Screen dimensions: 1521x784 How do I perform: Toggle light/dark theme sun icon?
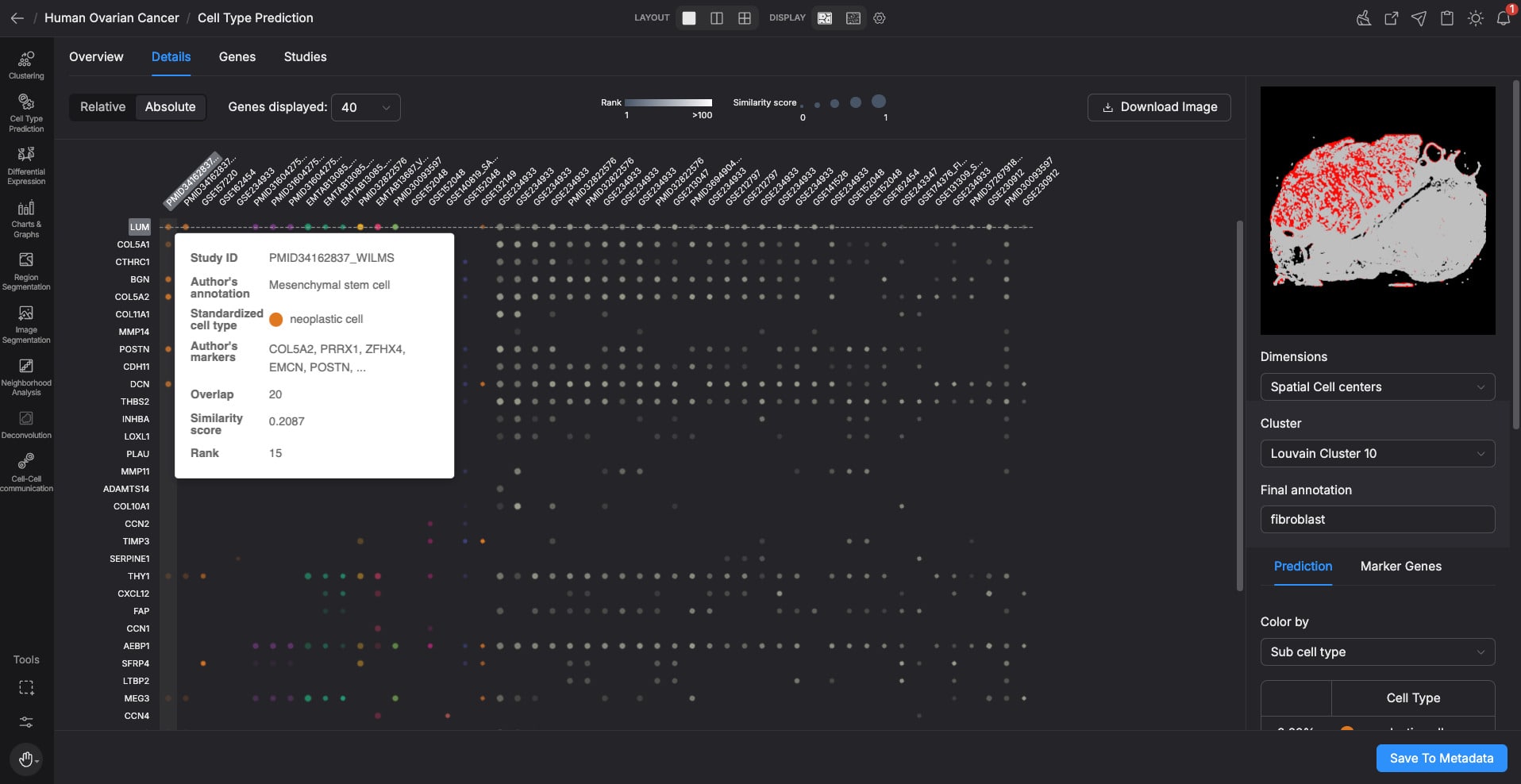coord(1475,18)
